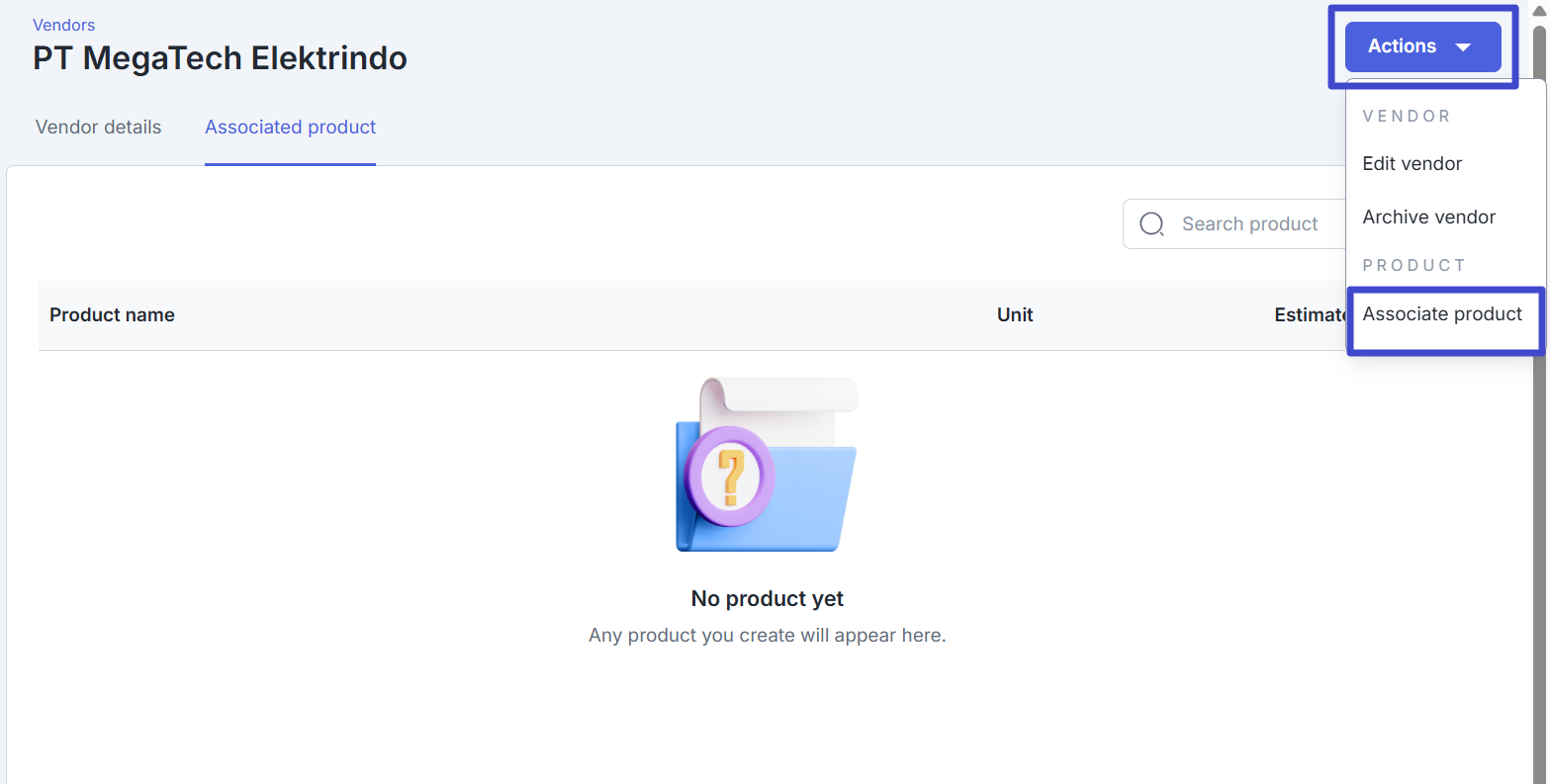Viewport: 1550px width, 784px height.
Task: Click the PRODUCT section label in menu
Action: pos(1413,266)
